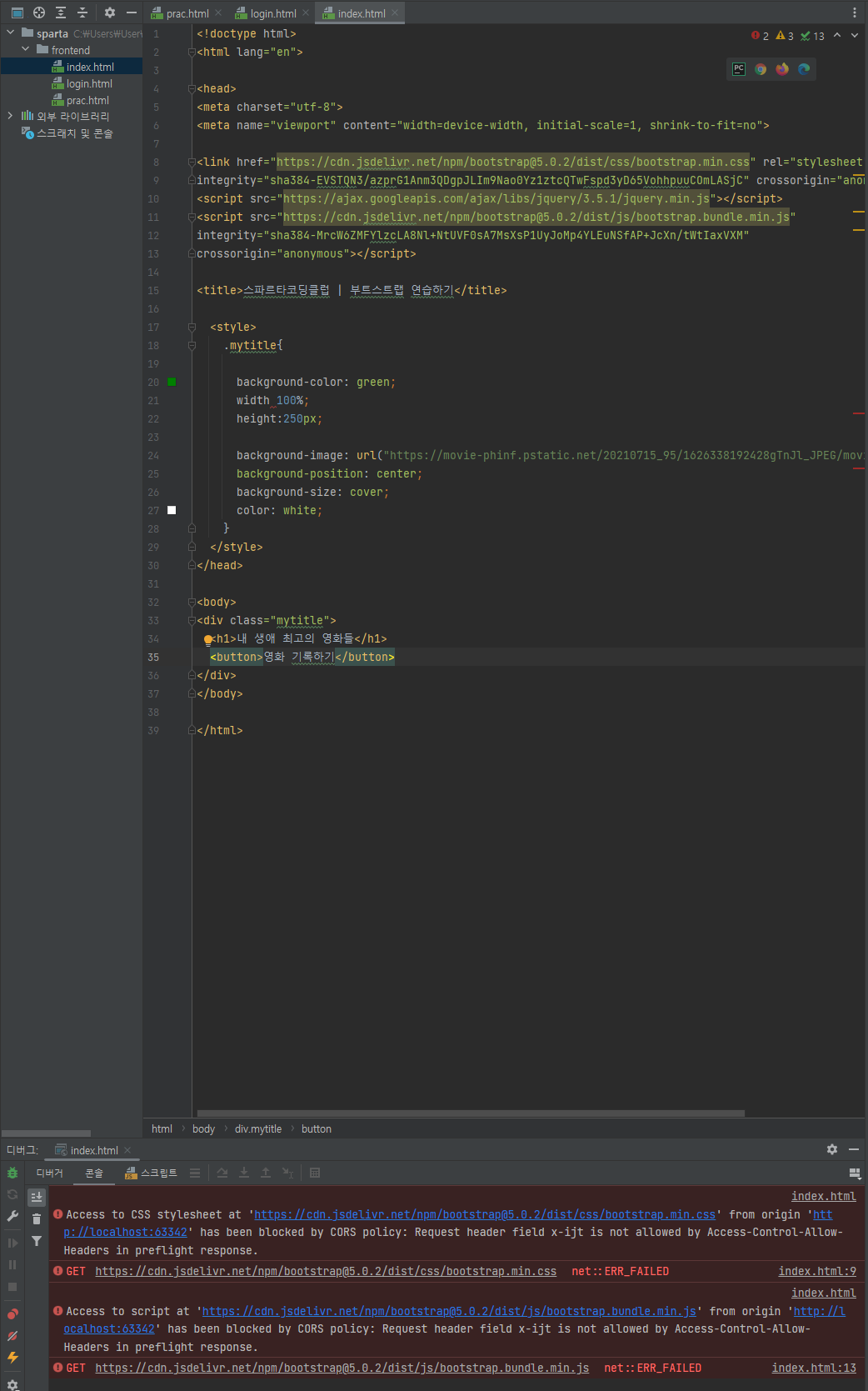The height and width of the screenshot is (1391, 868).
Task: Select the opened file locate target icon
Action: pos(39,13)
